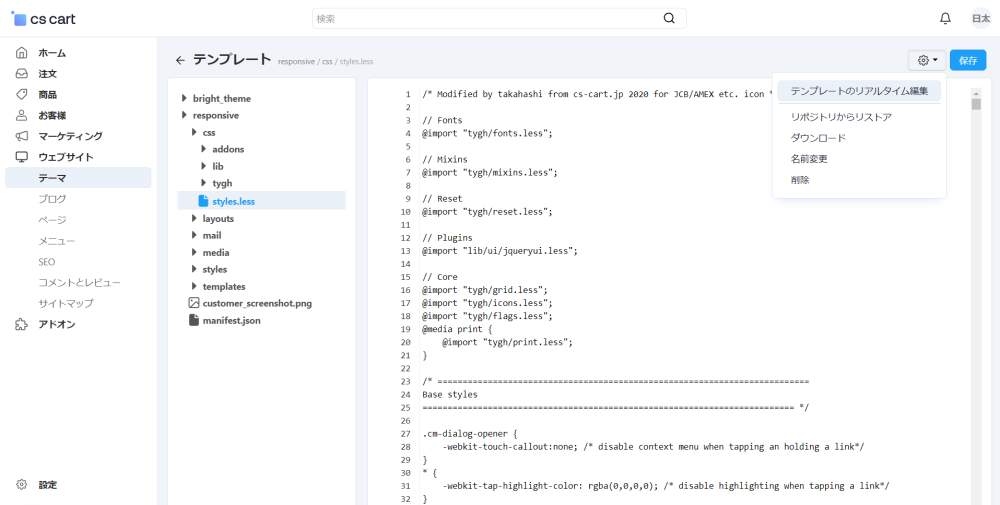Expand the css folder arrow
Image resolution: width=1000 pixels, height=505 pixels.
click(x=194, y=133)
